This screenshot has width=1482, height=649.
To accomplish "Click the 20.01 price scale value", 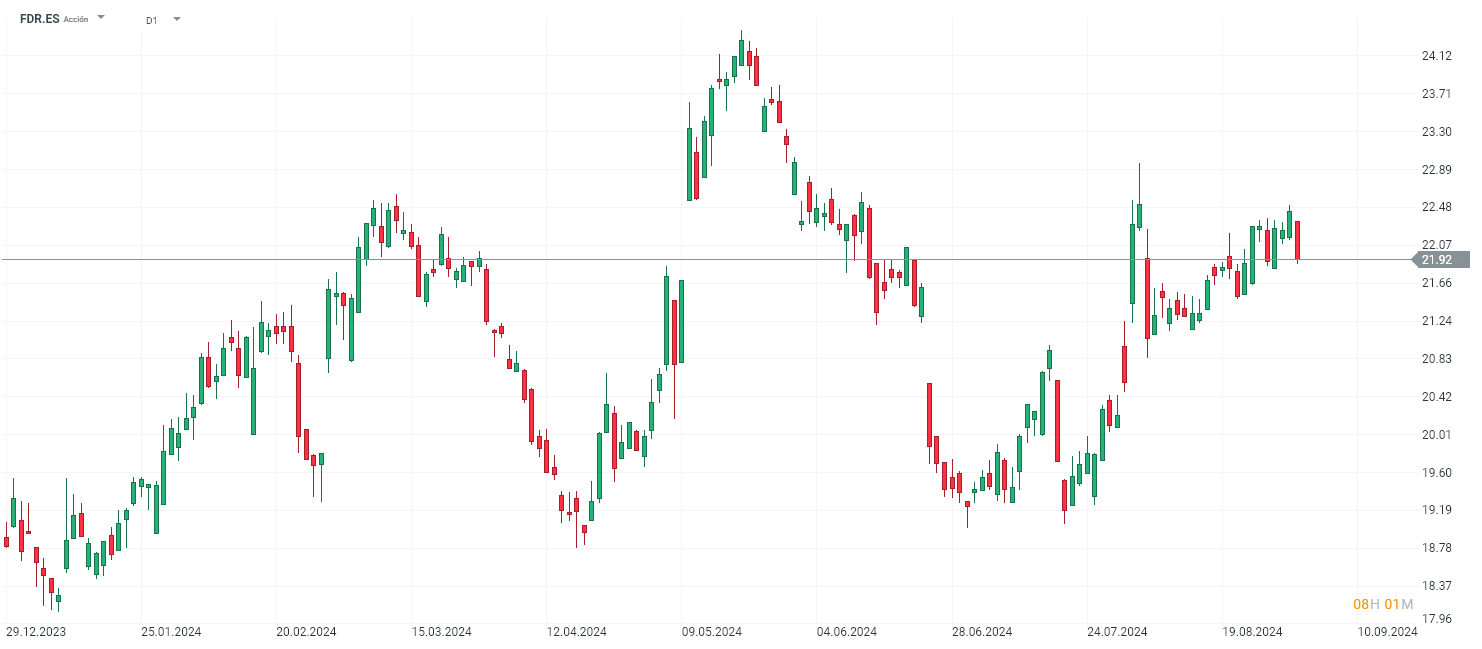I will click(1437, 435).
